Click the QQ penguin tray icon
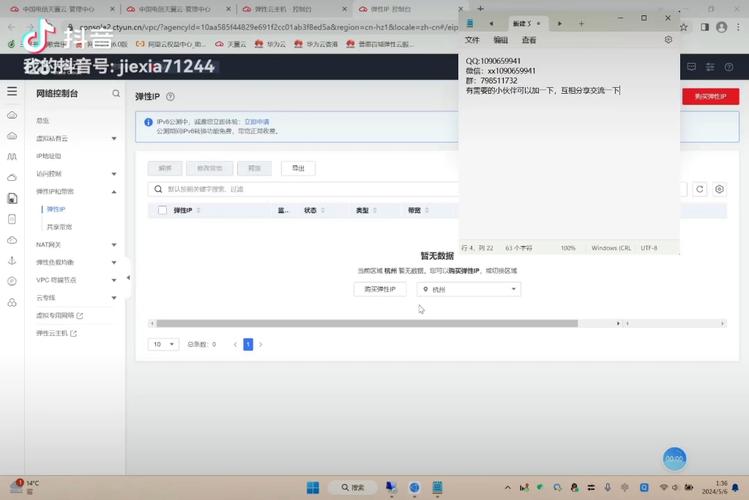 pyautogui.click(x=574, y=487)
